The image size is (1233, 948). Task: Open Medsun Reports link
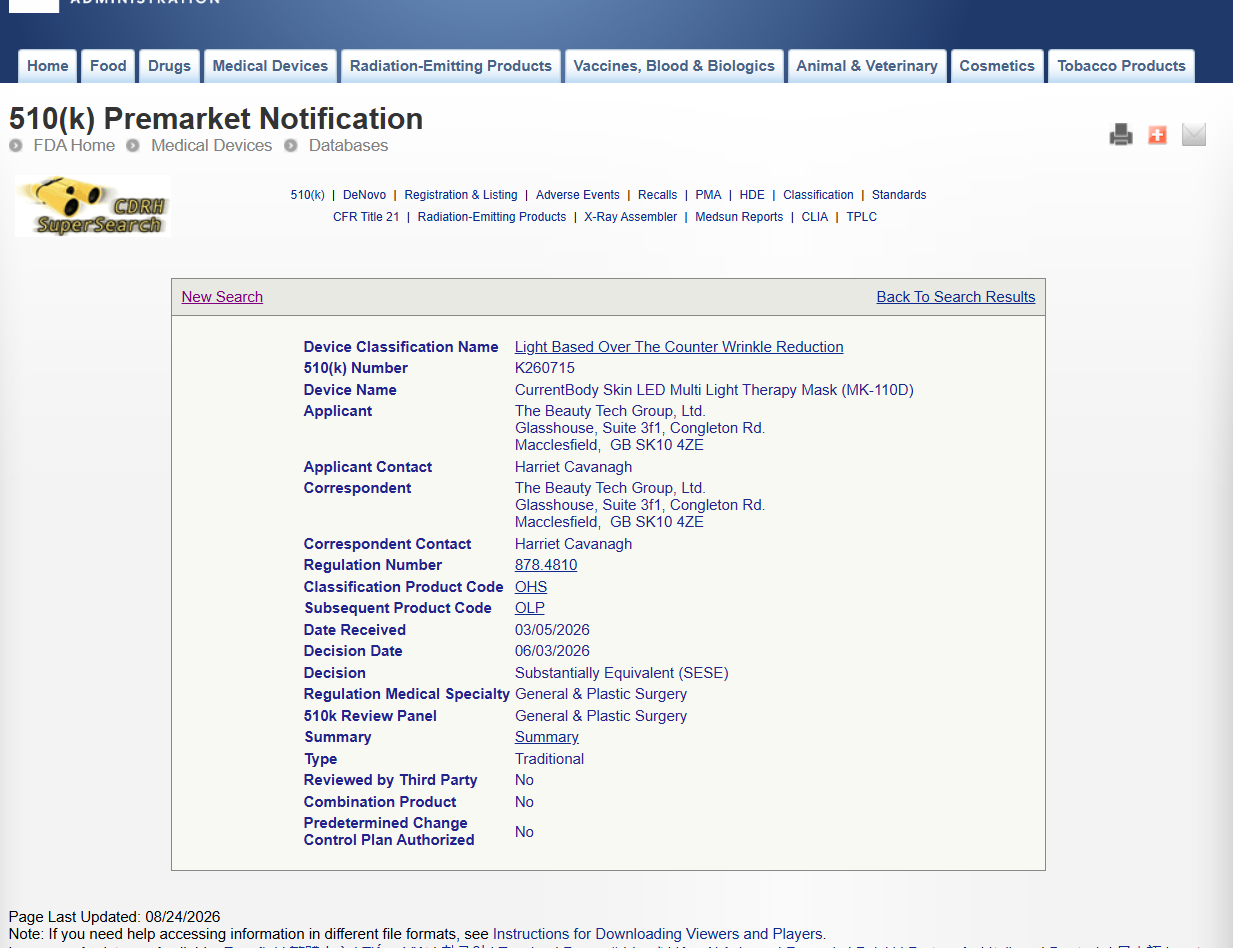(739, 217)
